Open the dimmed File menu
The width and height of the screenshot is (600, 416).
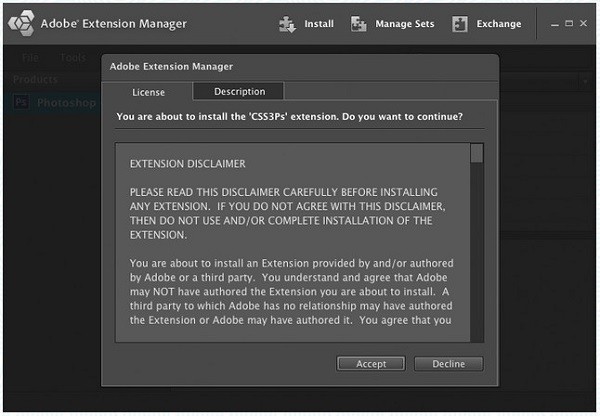tap(30, 58)
